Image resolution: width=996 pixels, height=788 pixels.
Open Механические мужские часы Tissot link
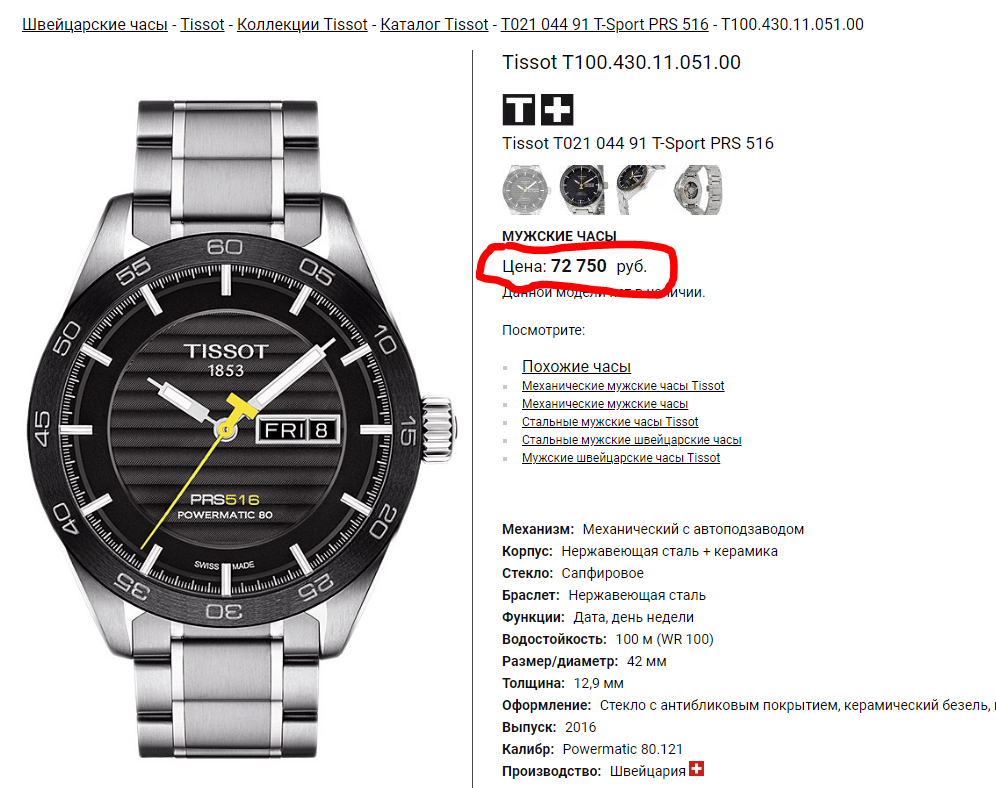click(623, 385)
